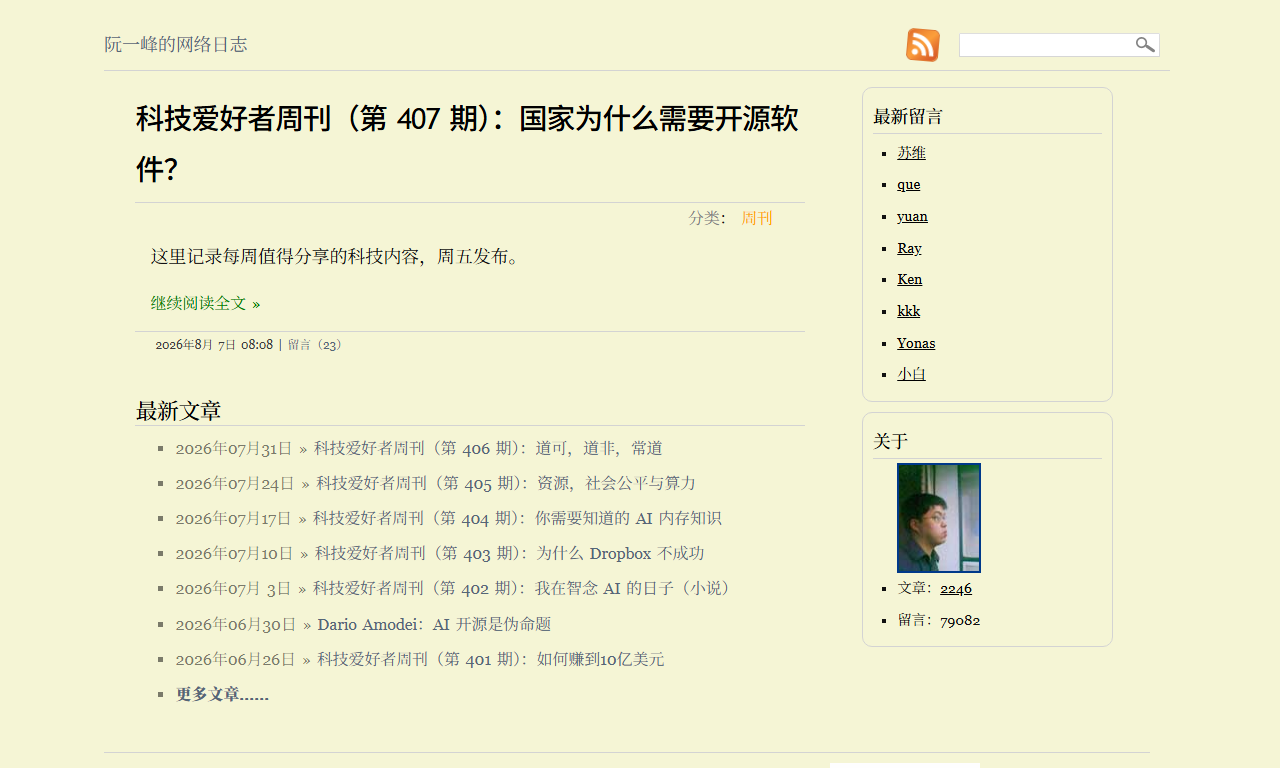Click 留言：79082 text
The width and height of the screenshot is (1280, 768).
coord(939,620)
